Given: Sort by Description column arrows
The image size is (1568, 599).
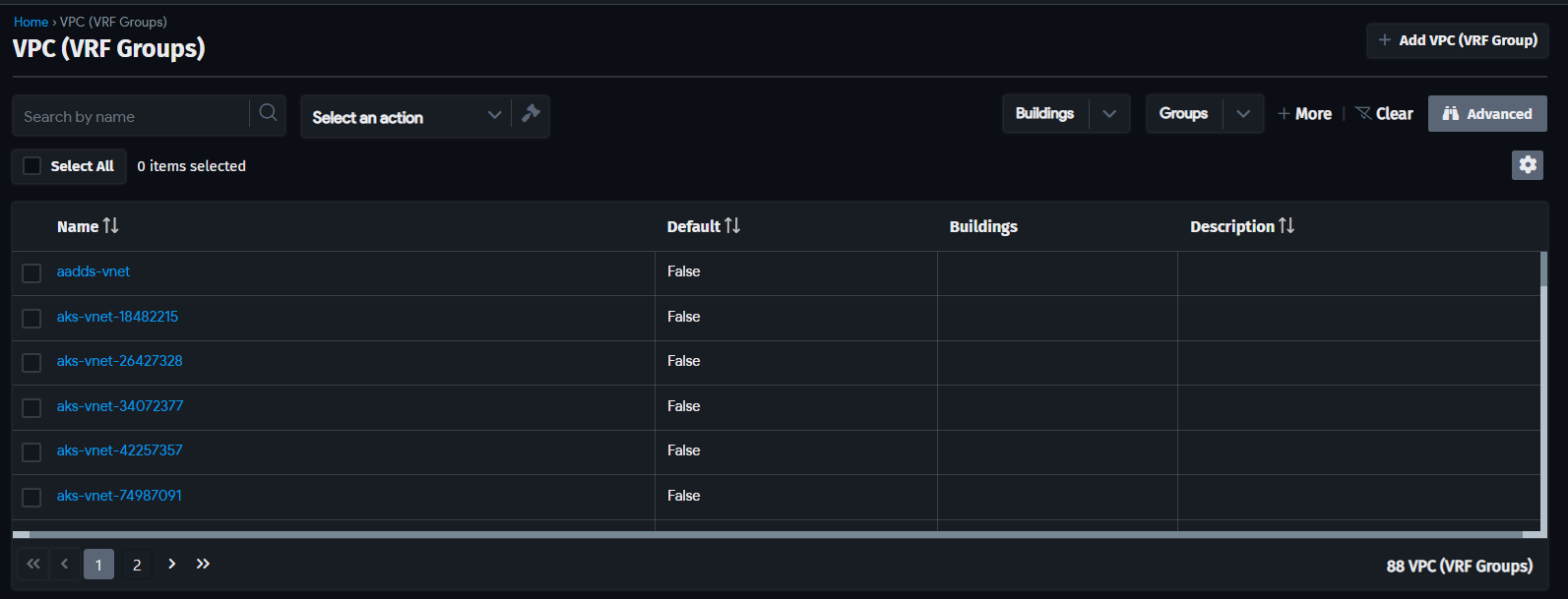Looking at the screenshot, I should (x=1286, y=226).
